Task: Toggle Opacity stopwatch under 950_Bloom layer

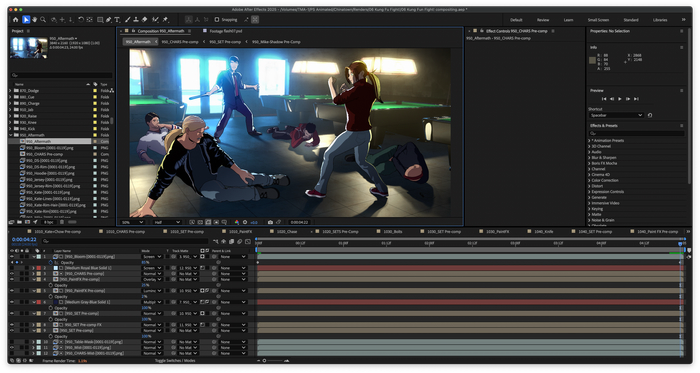Action: point(50,263)
